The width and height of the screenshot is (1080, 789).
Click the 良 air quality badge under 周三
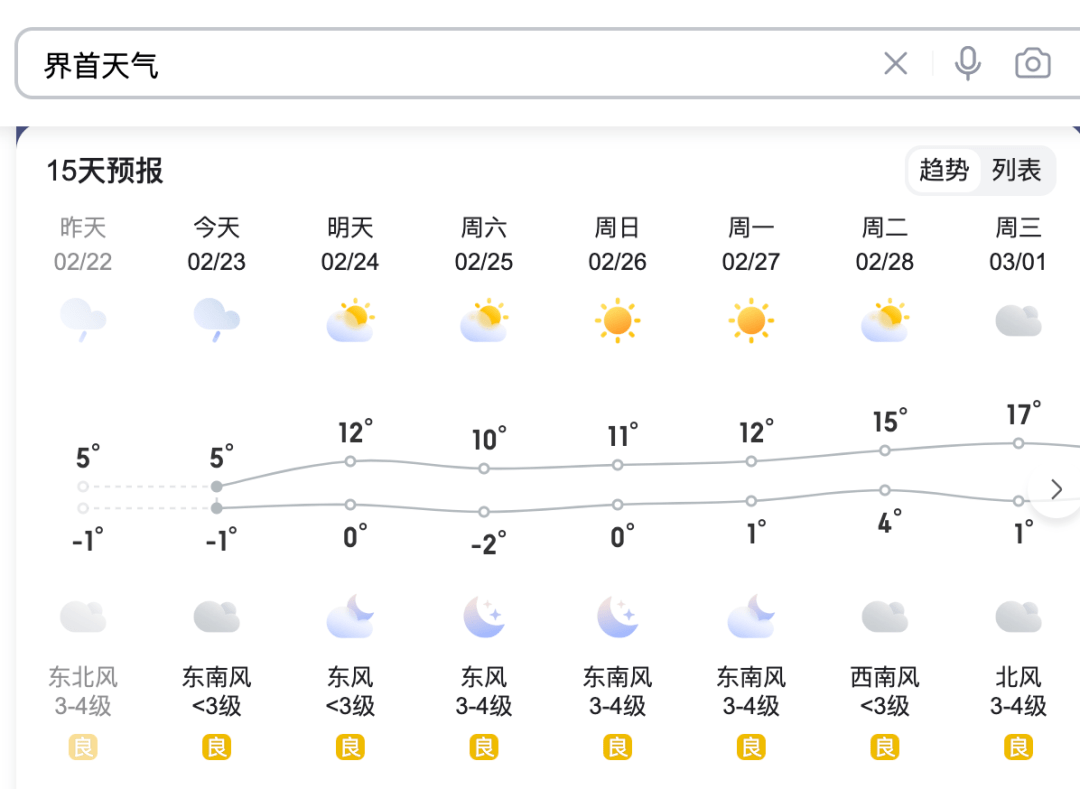[x=1018, y=747]
